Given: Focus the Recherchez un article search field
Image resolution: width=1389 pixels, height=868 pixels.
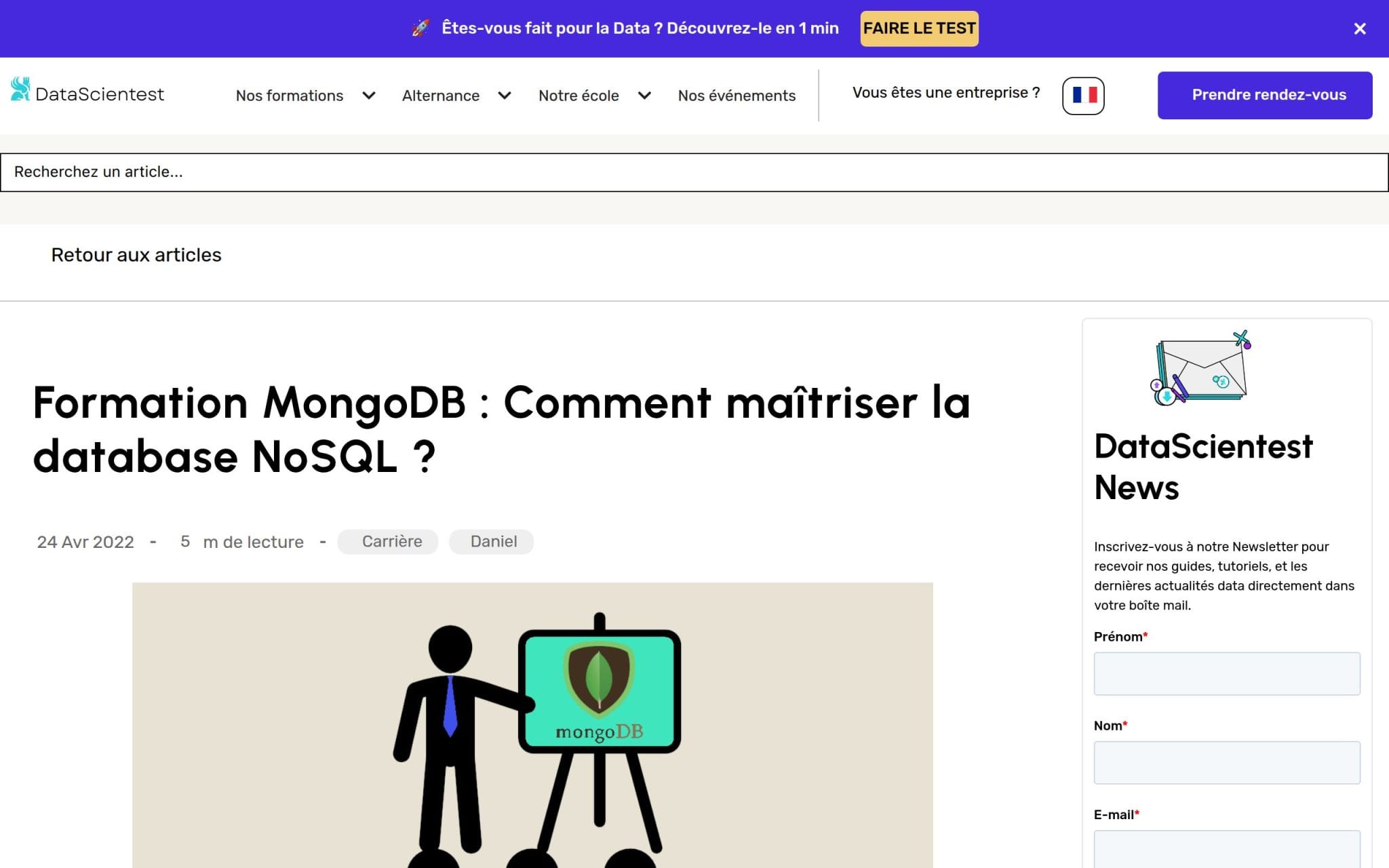Looking at the screenshot, I should click(694, 172).
